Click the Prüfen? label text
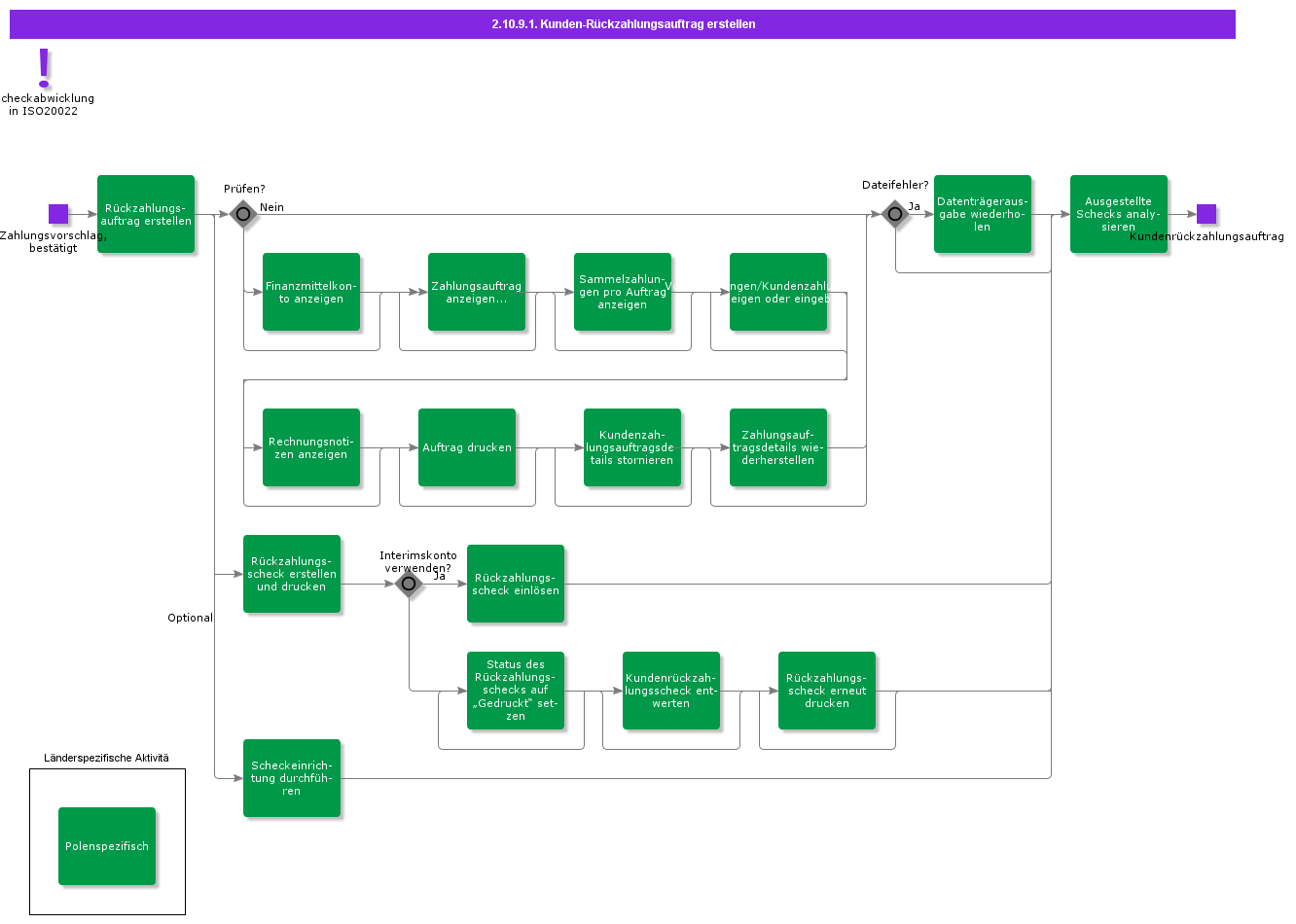The image size is (1296, 924). pyautogui.click(x=244, y=189)
